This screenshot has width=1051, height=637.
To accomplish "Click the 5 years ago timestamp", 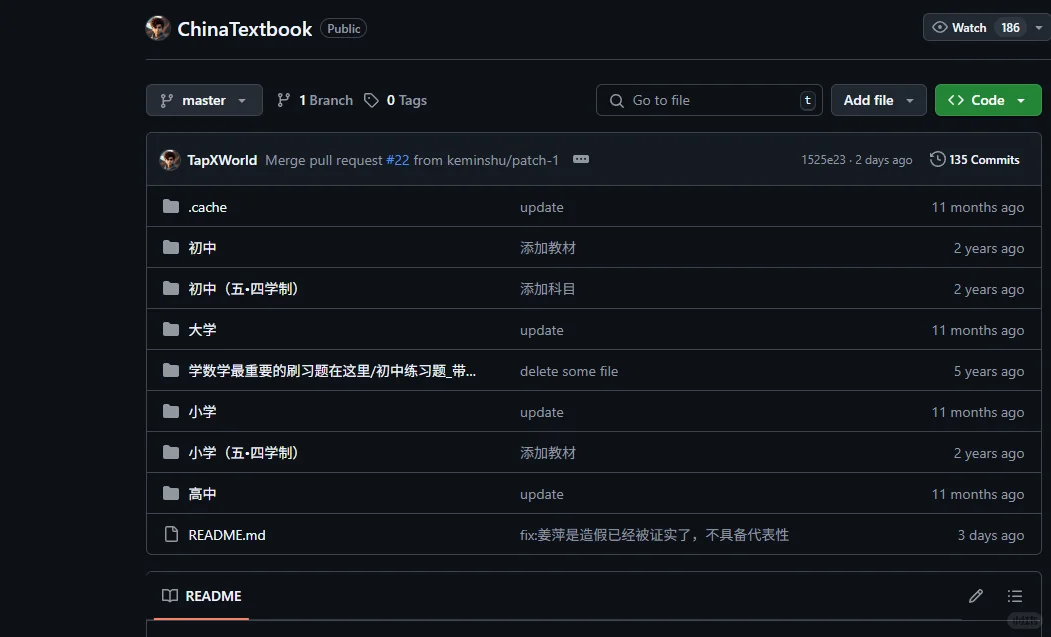I will pos(989,371).
